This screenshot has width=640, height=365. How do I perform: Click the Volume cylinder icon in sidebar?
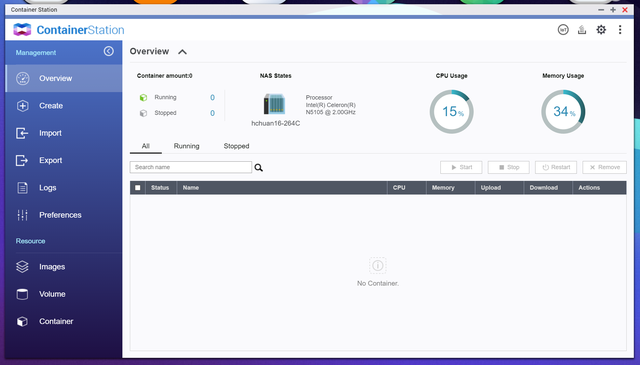[x=22, y=294]
